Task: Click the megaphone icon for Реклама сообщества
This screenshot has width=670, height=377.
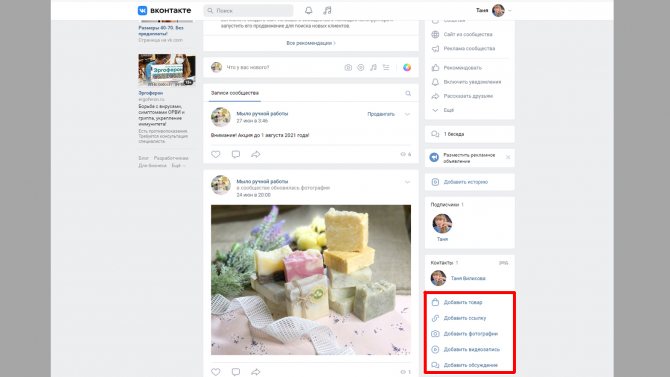Action: [x=435, y=49]
